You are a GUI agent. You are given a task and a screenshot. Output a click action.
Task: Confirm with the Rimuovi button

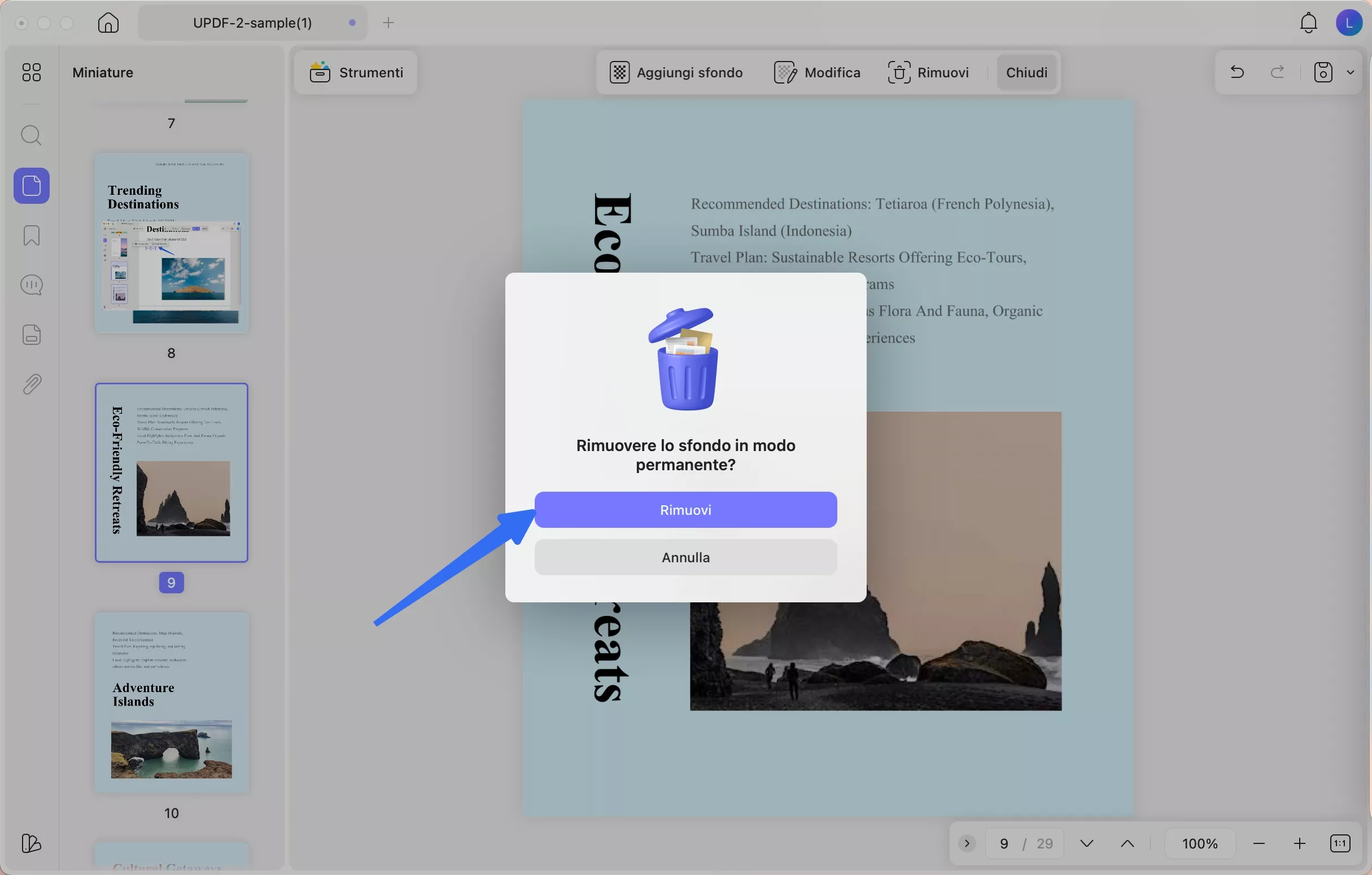coord(685,510)
